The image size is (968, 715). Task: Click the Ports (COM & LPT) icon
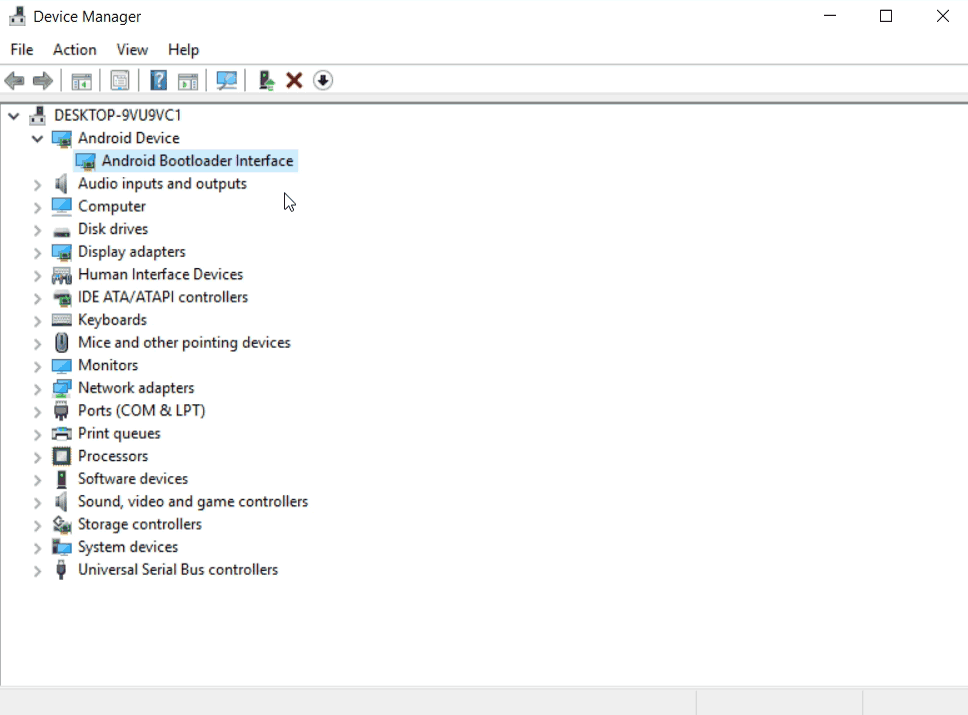[x=61, y=411]
